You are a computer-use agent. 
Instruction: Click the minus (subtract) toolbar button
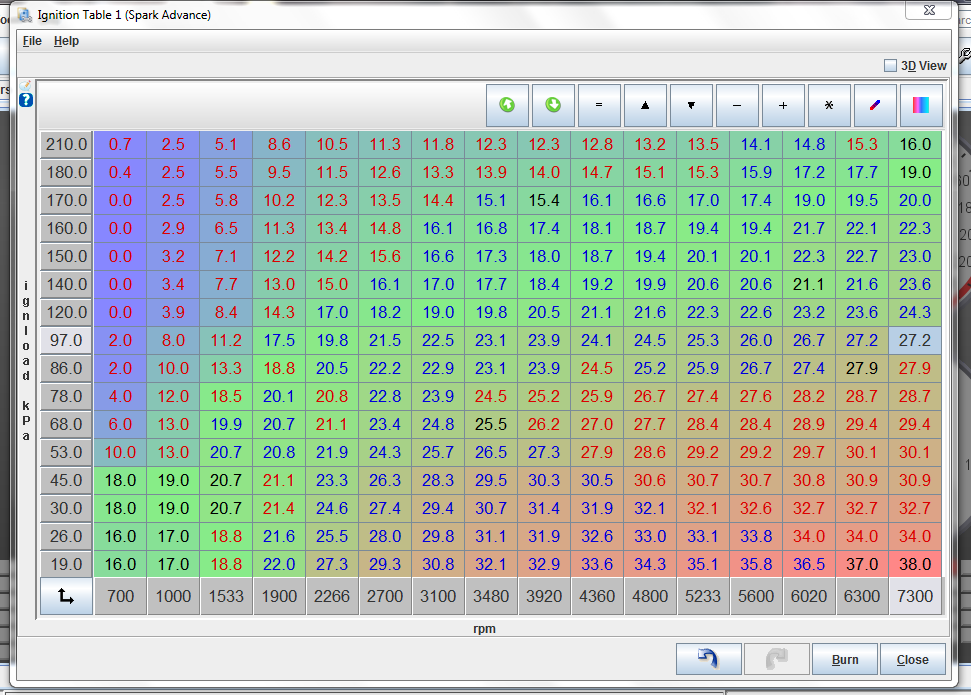click(737, 105)
